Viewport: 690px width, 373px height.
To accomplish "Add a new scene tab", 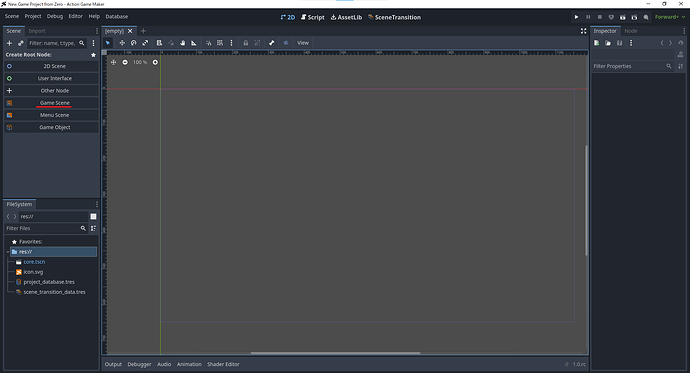I will [143, 31].
